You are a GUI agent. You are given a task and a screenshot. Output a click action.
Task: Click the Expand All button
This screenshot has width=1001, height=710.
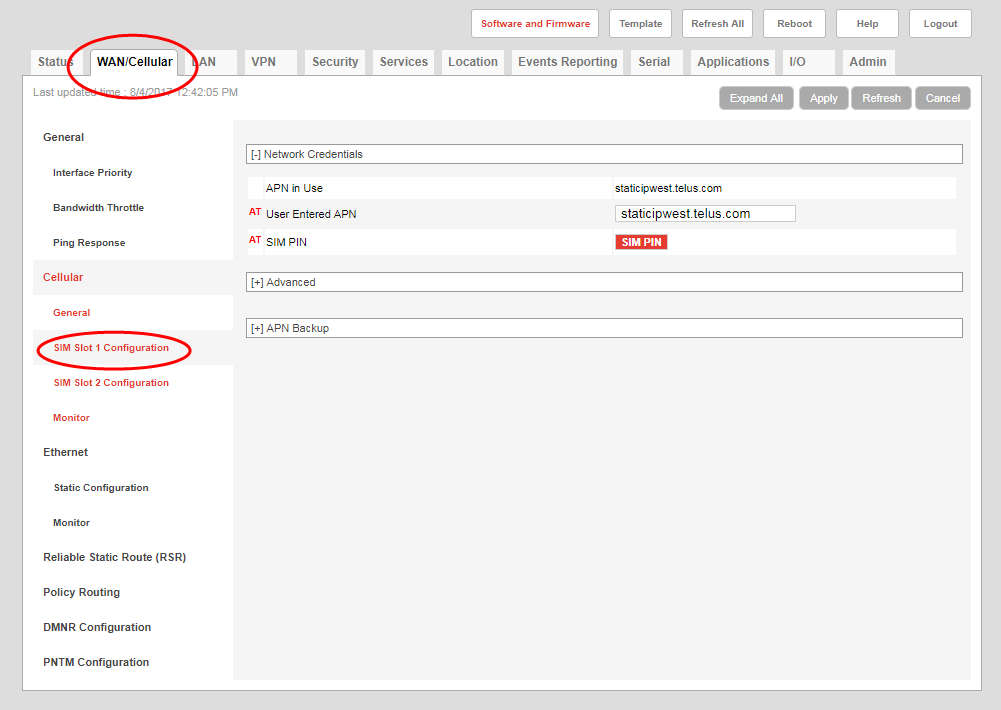point(756,98)
